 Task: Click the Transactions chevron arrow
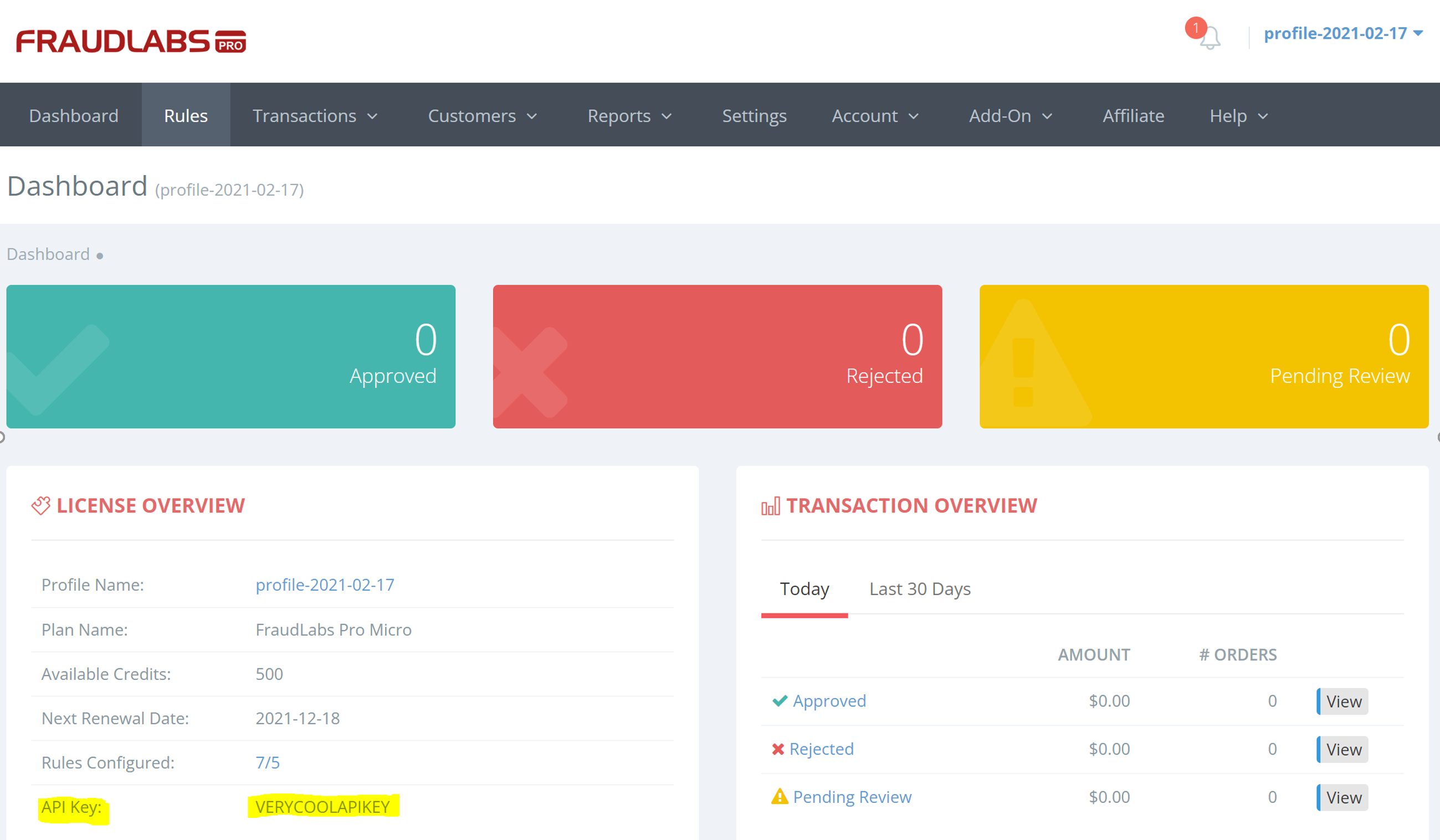(372, 116)
